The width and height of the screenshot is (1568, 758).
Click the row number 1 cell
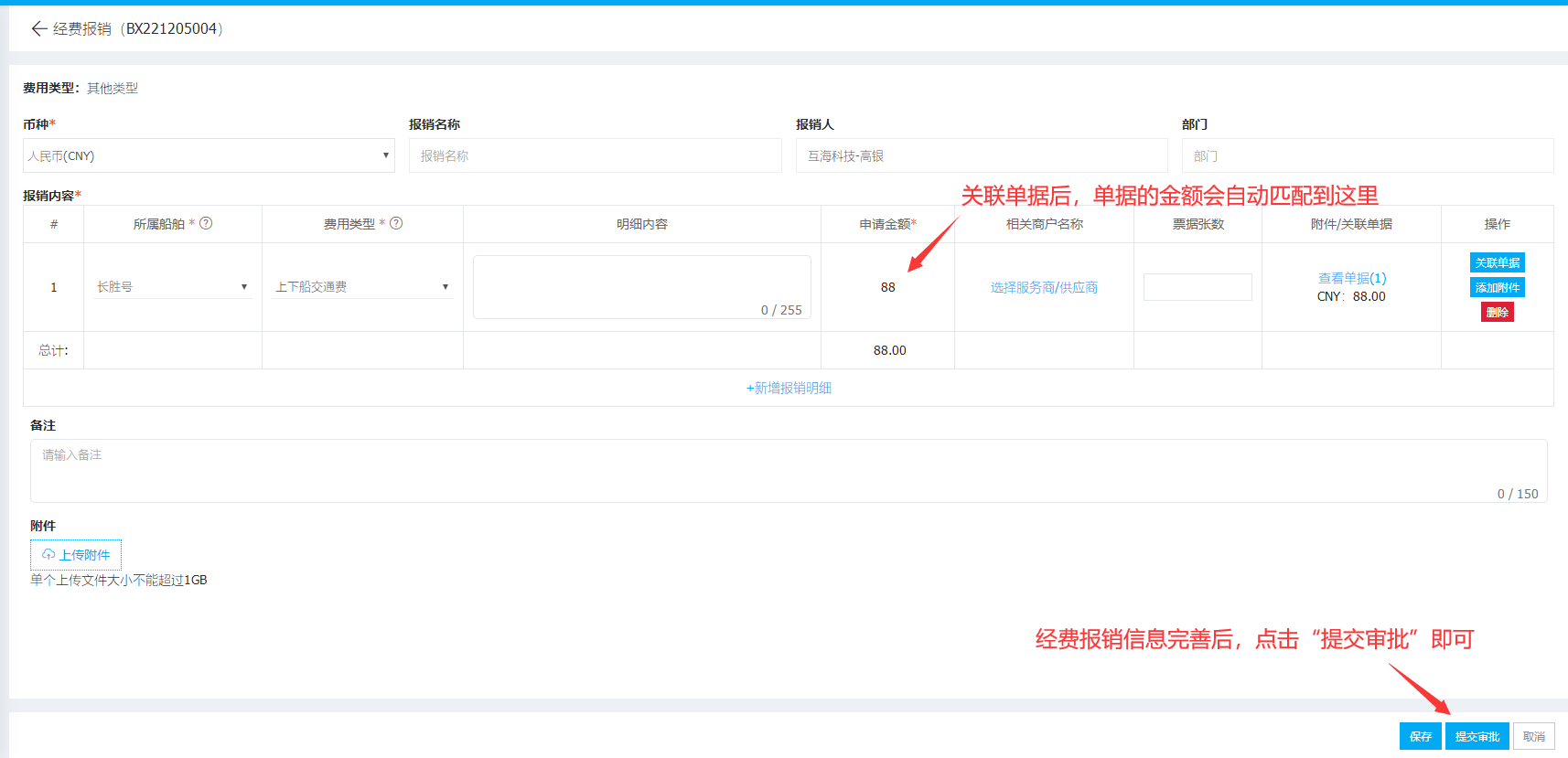pos(54,287)
